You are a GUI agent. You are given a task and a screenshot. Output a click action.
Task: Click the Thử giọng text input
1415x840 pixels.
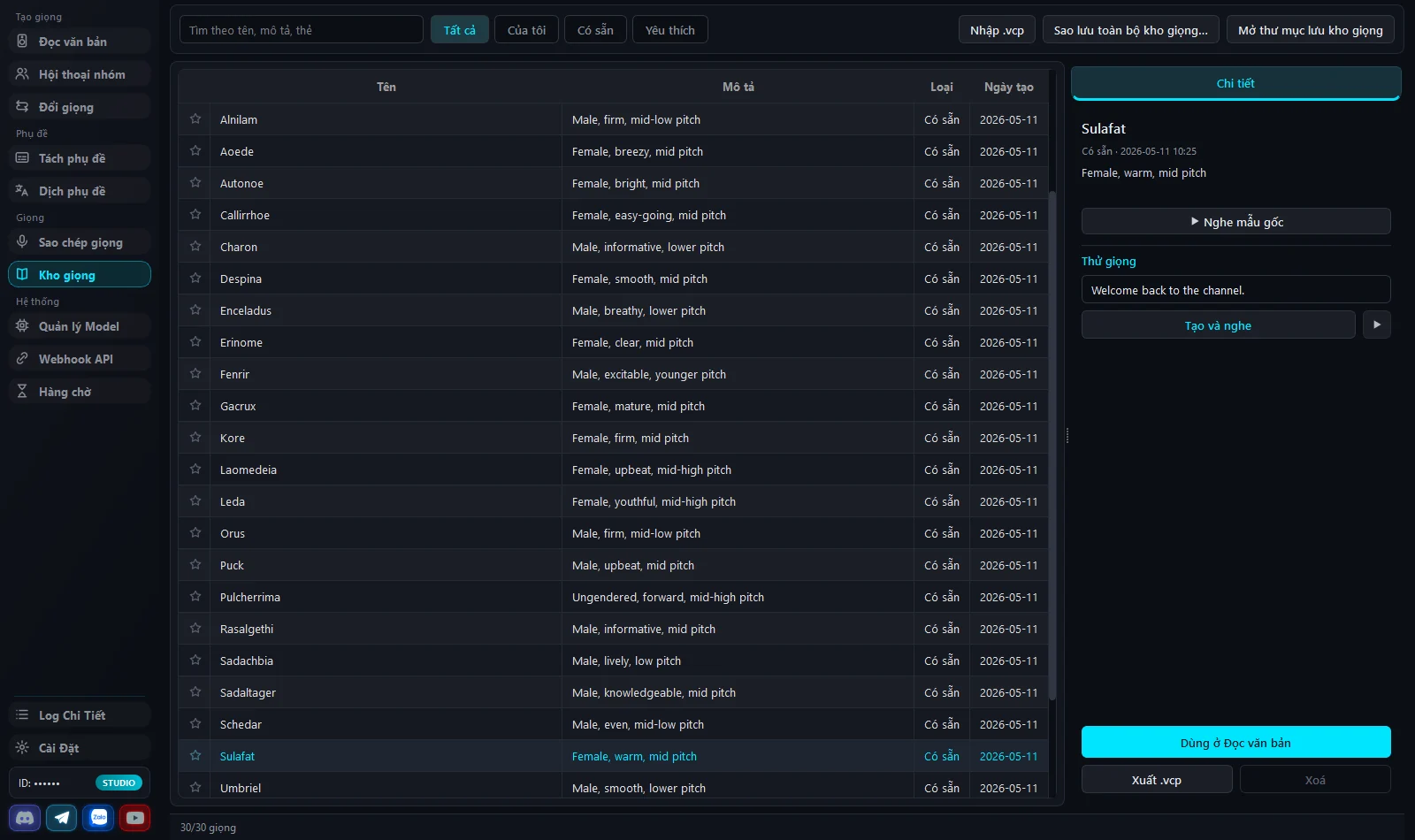[x=1235, y=289]
